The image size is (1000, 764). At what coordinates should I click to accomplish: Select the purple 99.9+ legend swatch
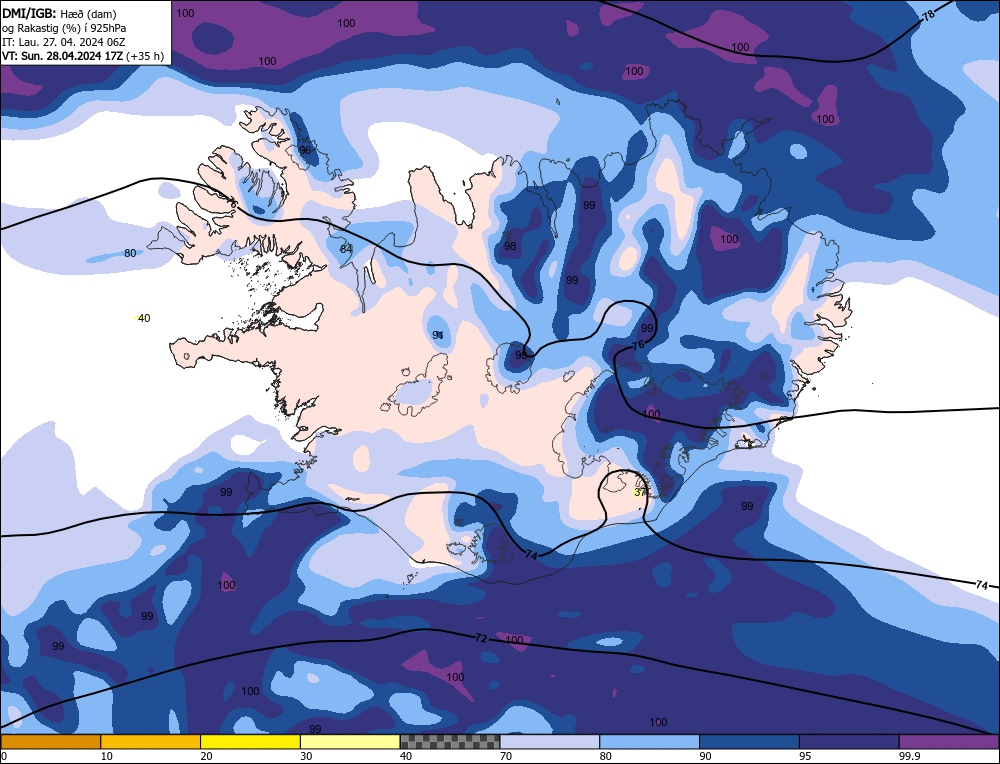click(x=949, y=742)
